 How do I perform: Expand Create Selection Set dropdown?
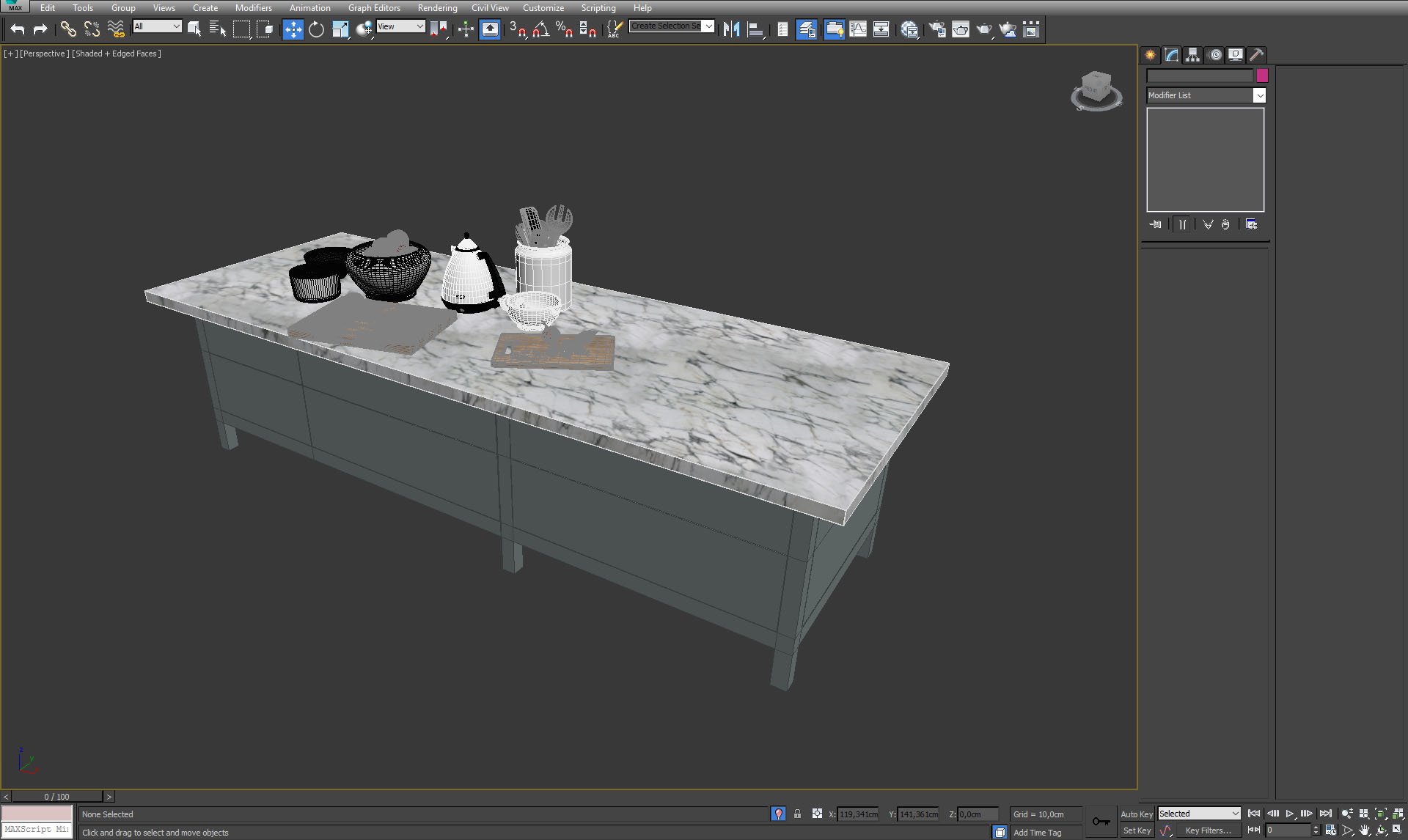pyautogui.click(x=708, y=26)
